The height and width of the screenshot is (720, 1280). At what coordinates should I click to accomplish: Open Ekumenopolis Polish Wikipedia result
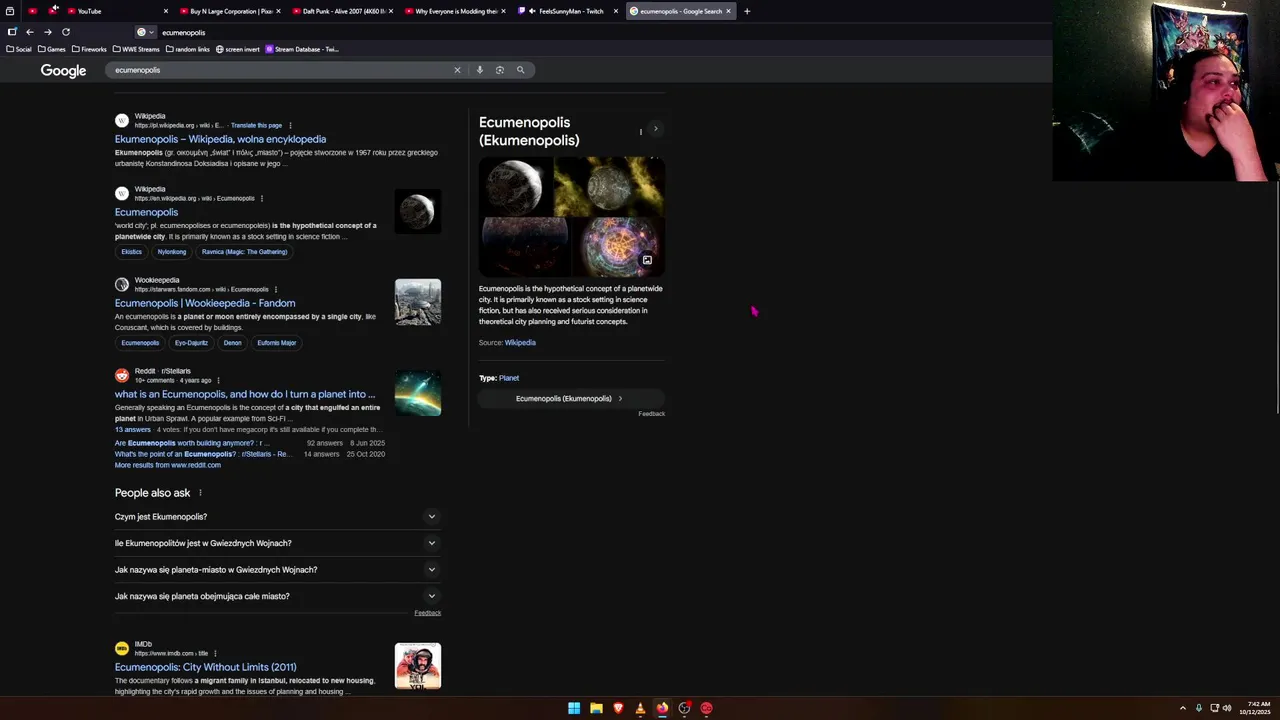[x=220, y=139]
